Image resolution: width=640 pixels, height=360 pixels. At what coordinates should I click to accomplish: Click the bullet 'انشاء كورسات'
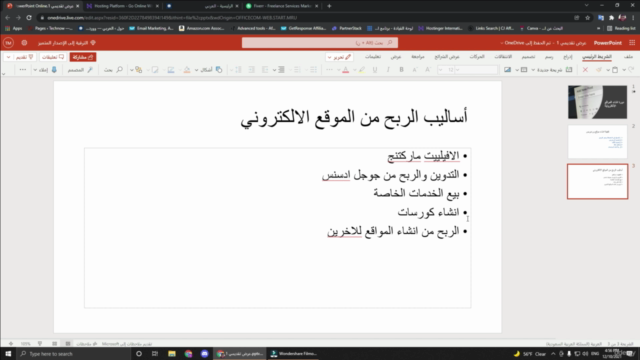tap(428, 212)
